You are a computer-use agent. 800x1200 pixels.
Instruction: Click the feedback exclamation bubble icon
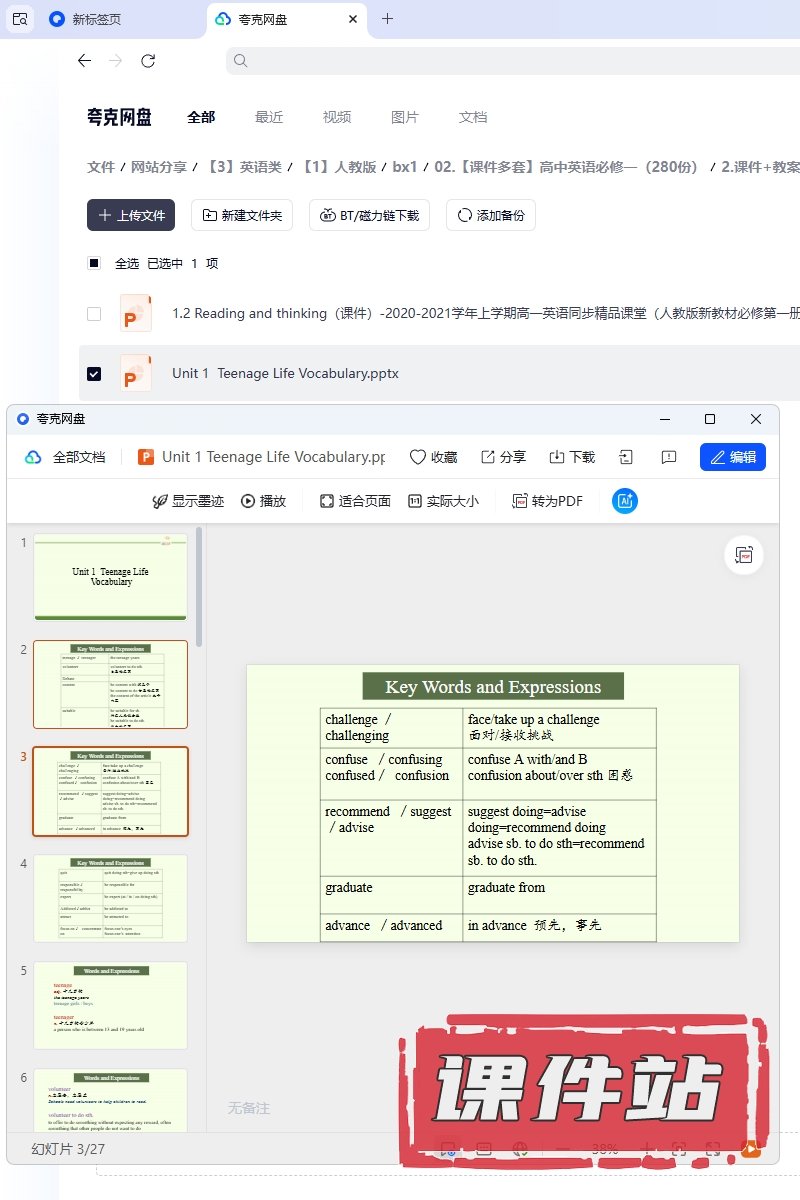pos(669,457)
